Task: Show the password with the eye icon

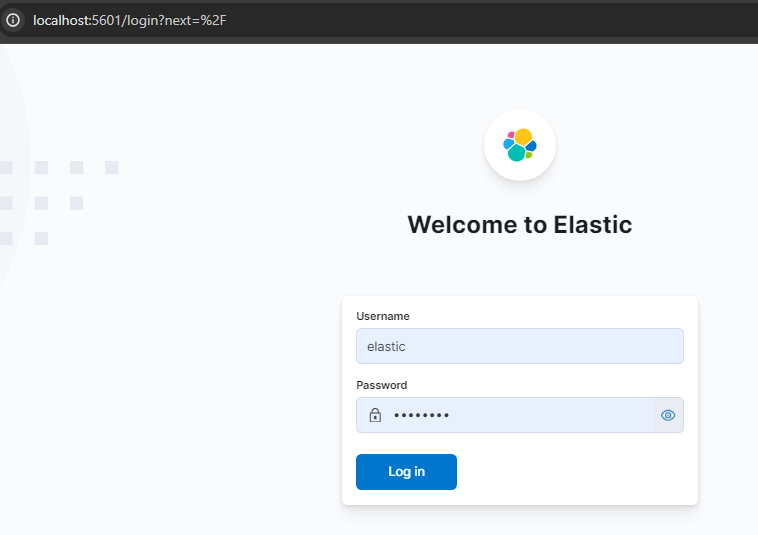Action: pyautogui.click(x=668, y=415)
